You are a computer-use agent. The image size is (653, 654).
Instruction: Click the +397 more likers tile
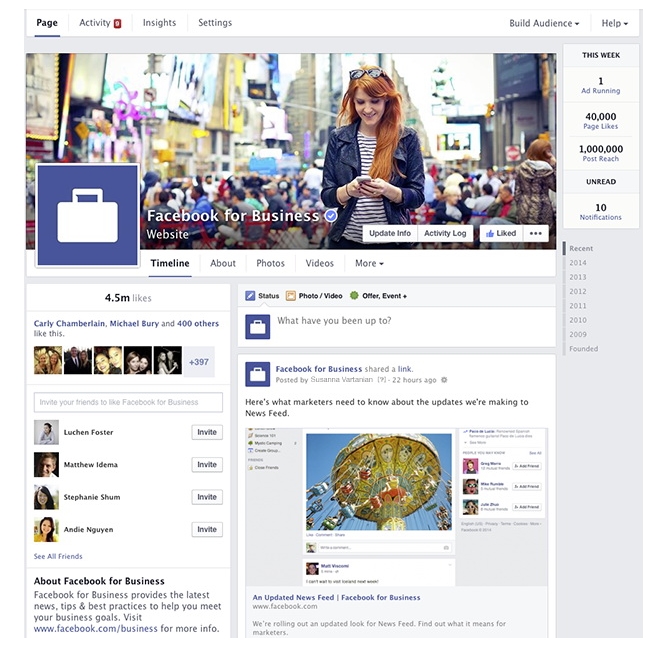point(199,362)
